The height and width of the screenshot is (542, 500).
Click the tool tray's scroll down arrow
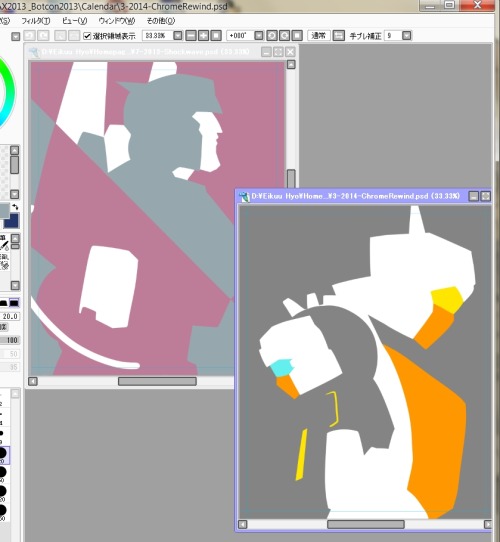click(15, 285)
